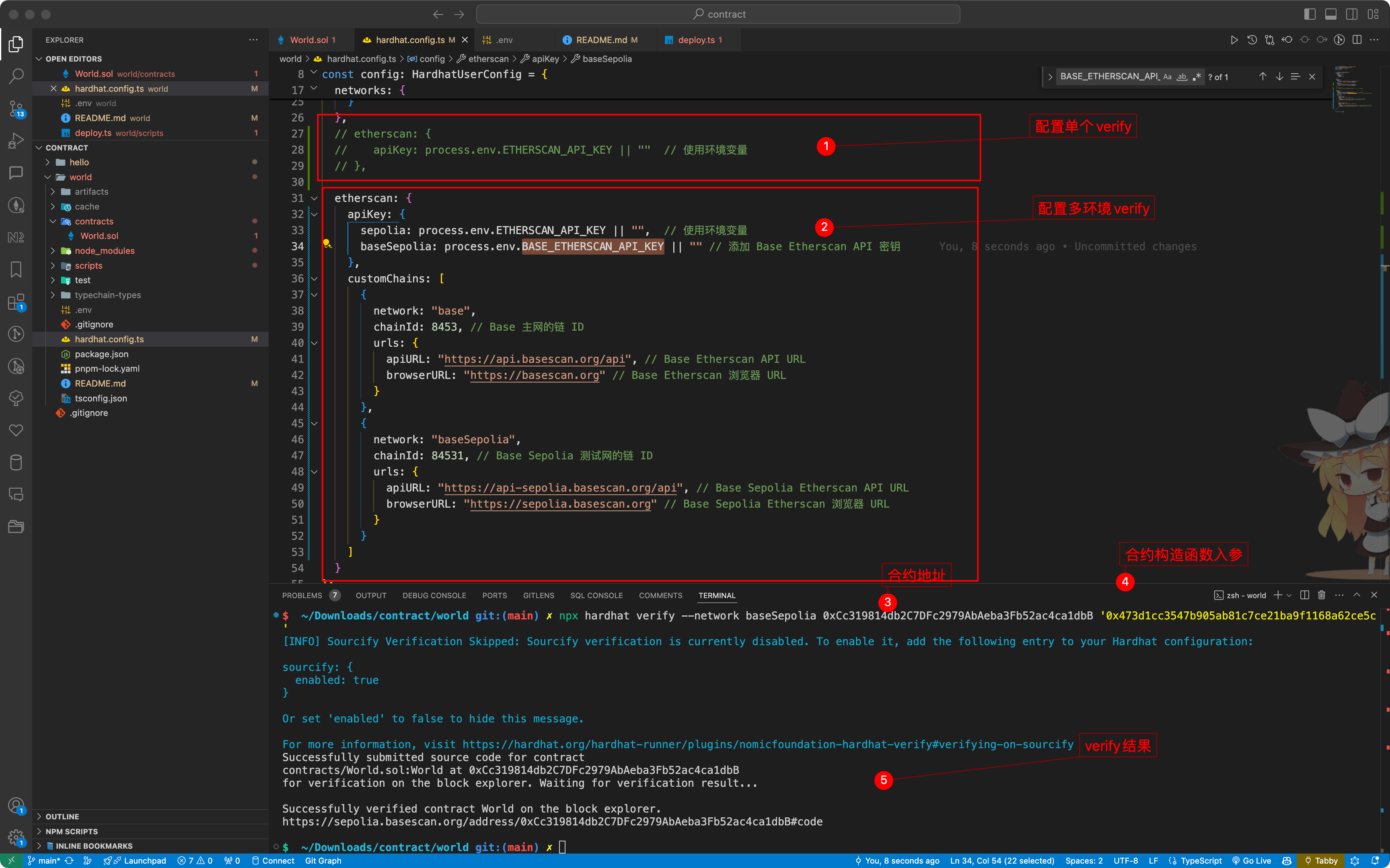Expand the scripts folder

(x=53, y=266)
